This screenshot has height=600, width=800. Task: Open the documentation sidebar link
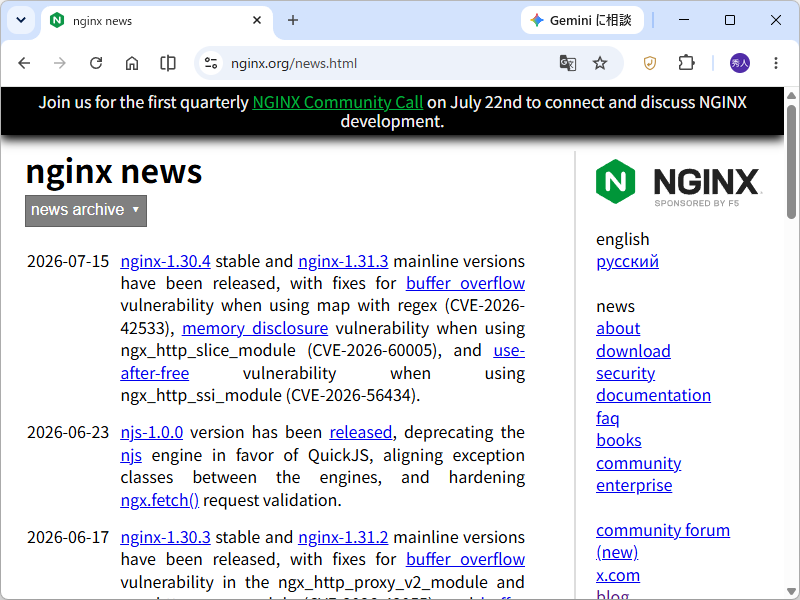653,395
